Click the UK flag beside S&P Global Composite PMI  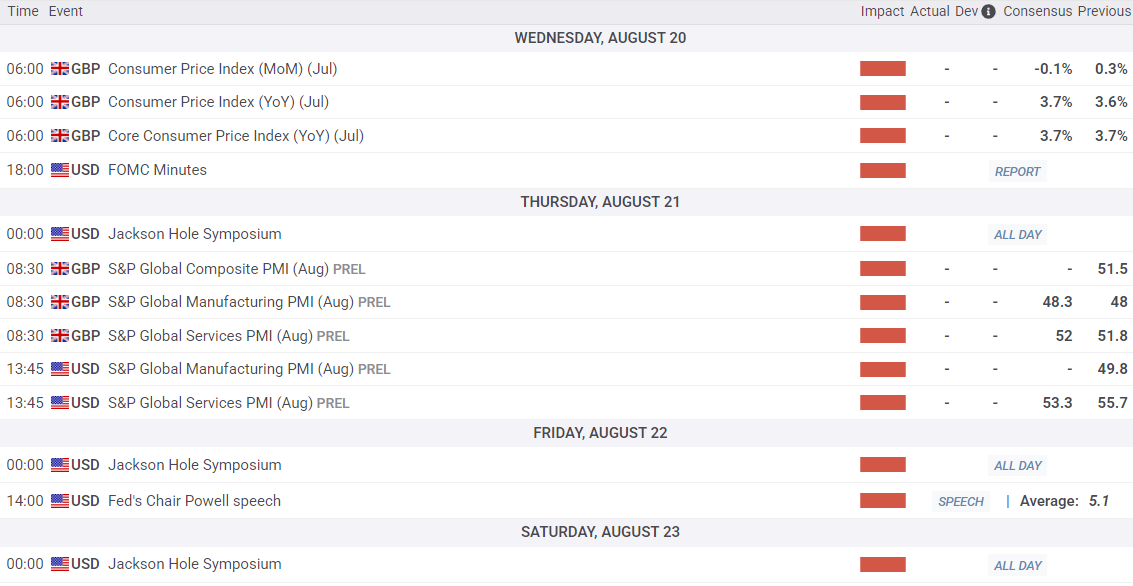[60, 269]
